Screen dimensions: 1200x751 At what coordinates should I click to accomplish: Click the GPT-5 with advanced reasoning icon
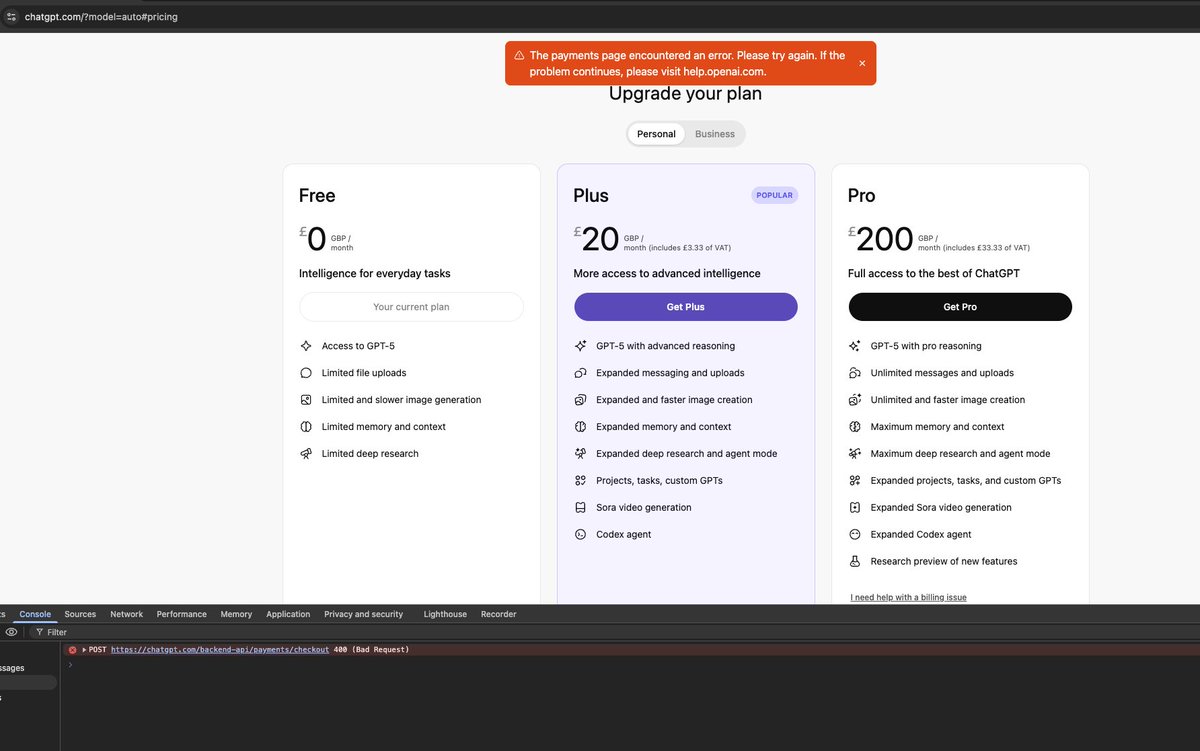[x=580, y=346]
